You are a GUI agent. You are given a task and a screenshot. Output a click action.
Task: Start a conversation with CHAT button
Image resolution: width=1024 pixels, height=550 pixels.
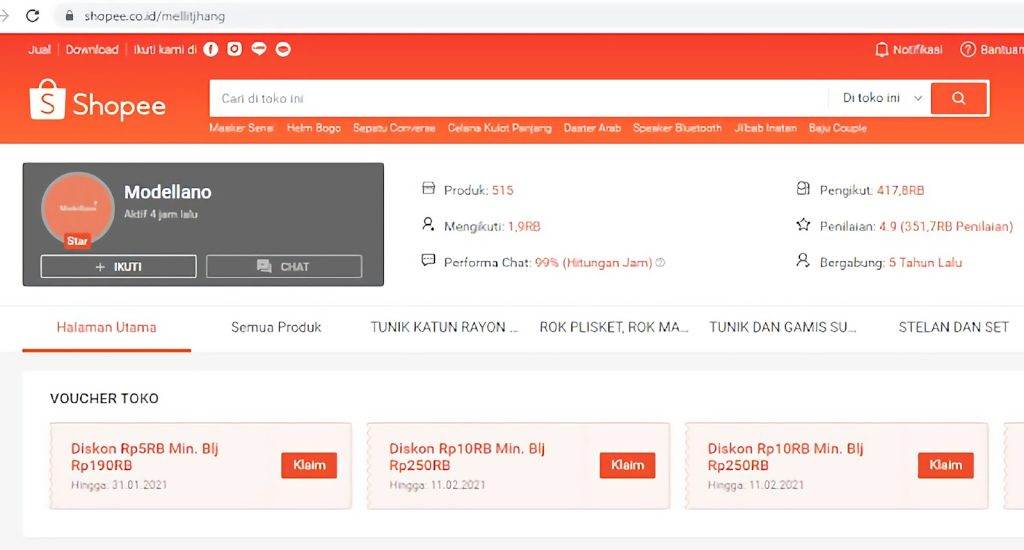pos(284,267)
